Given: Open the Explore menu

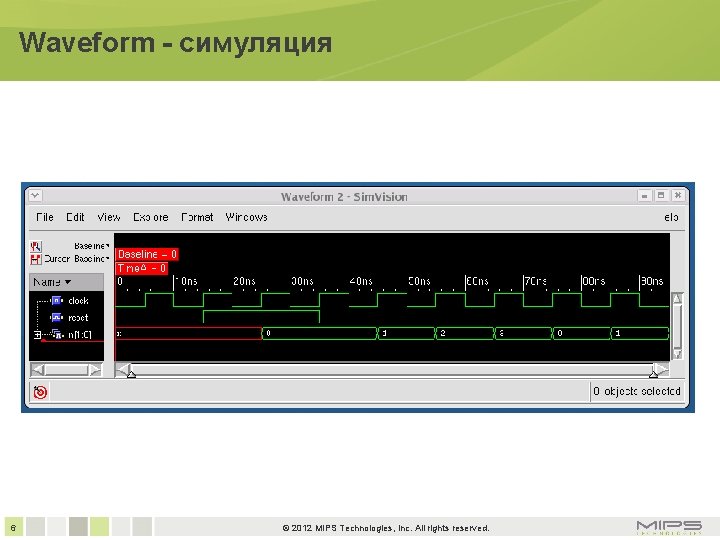Looking at the screenshot, I should (151, 217).
